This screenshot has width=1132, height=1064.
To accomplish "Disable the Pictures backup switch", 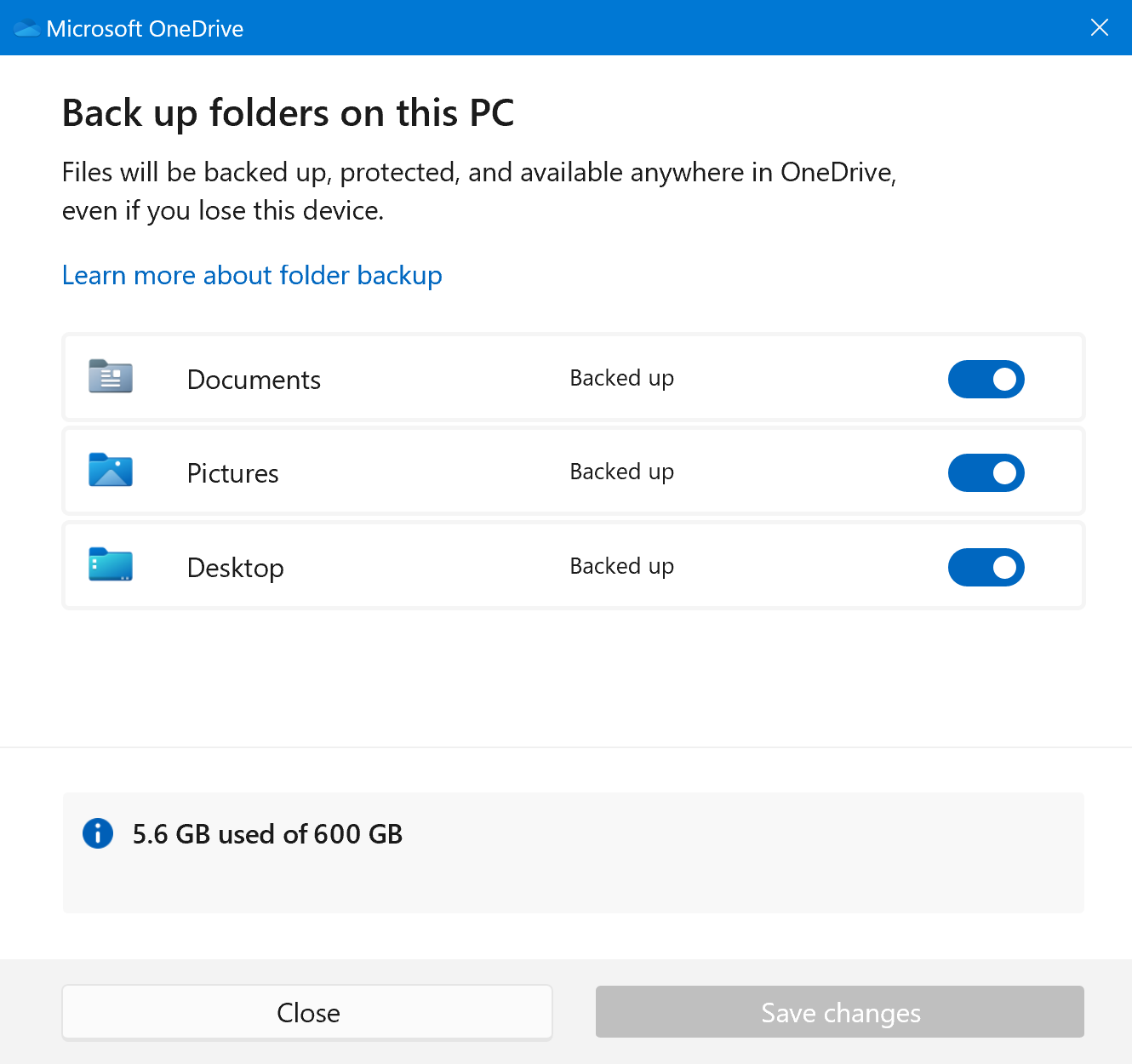I will [x=986, y=472].
